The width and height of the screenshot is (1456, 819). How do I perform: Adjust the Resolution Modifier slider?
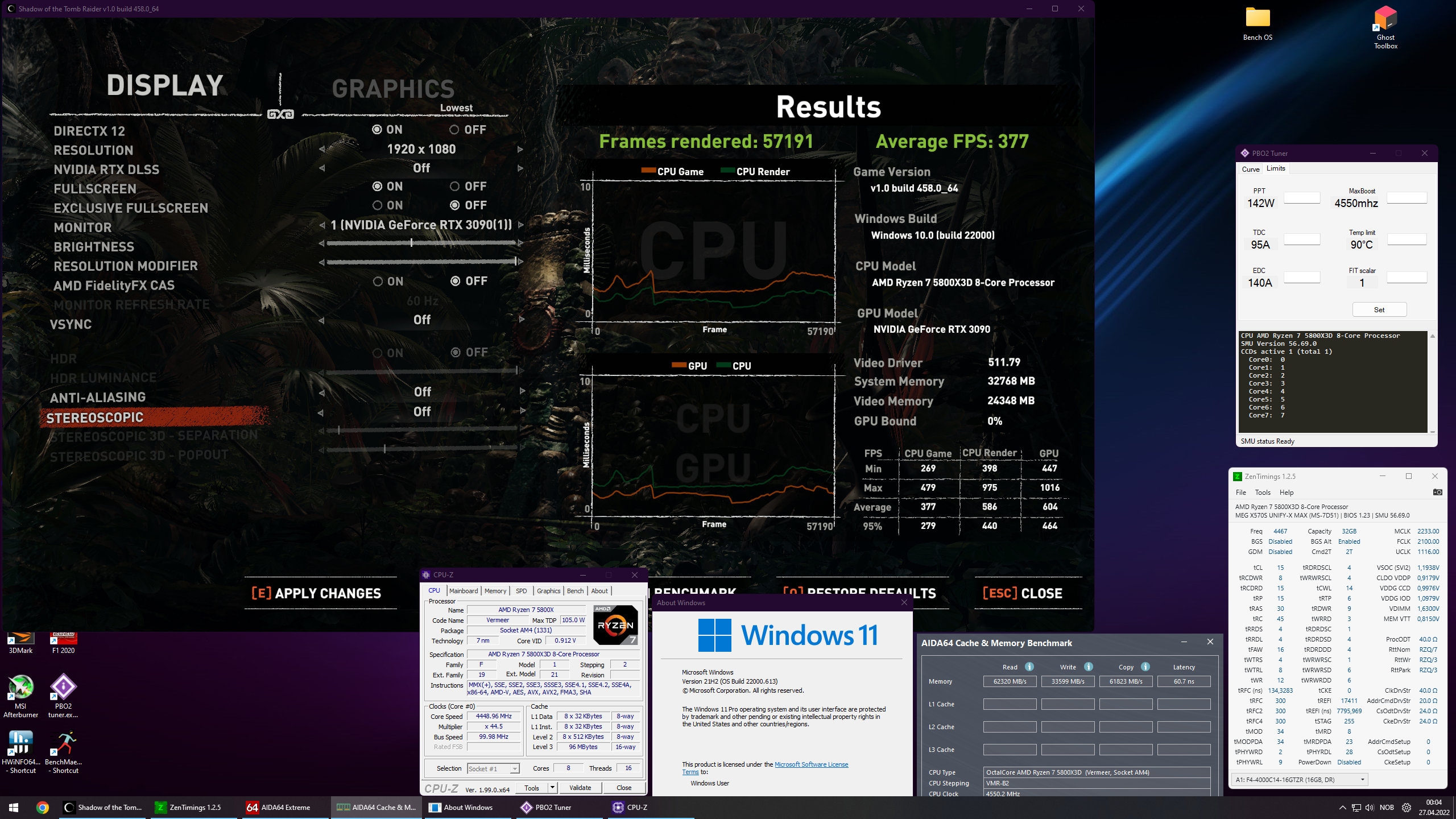tap(421, 262)
